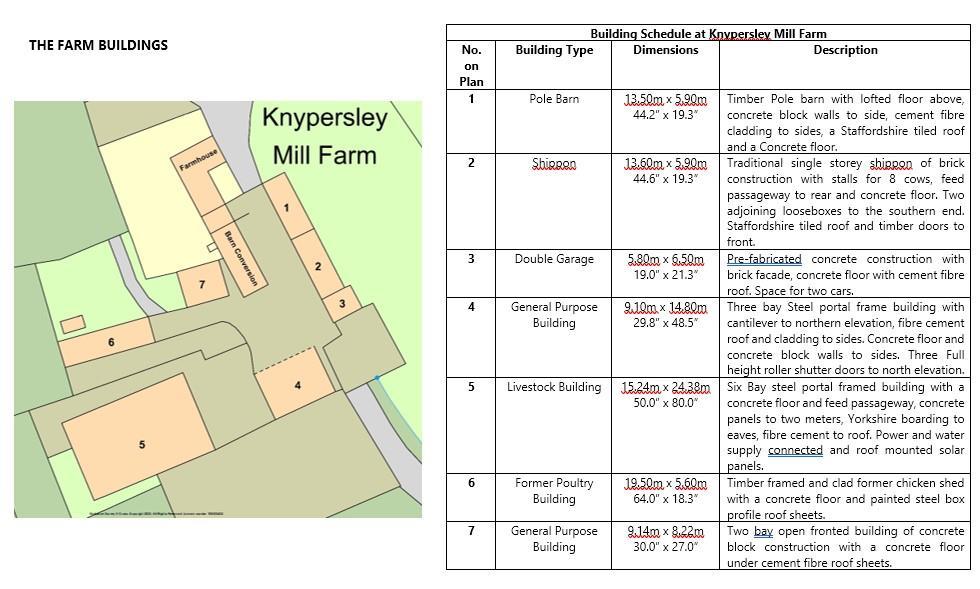Screen dimensions: 980x589
Task: Click the Barn Conversion label on map
Action: (x=241, y=258)
